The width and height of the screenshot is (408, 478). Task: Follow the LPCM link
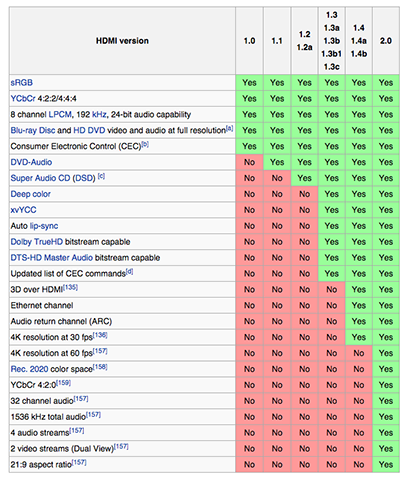(x=60, y=114)
